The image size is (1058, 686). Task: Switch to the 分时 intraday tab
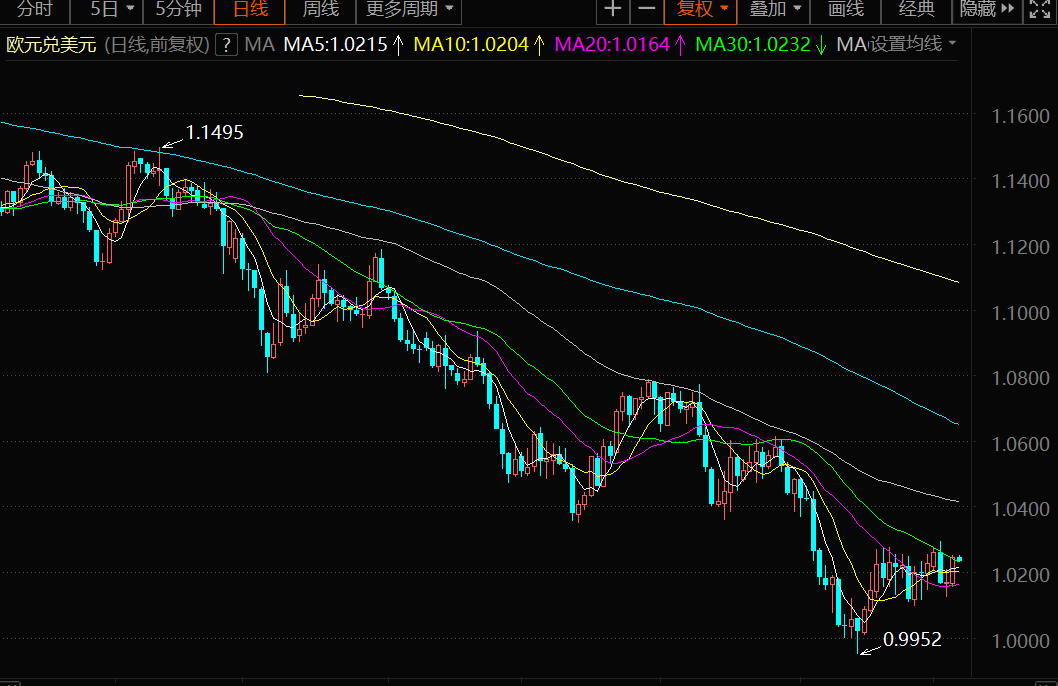click(x=34, y=9)
